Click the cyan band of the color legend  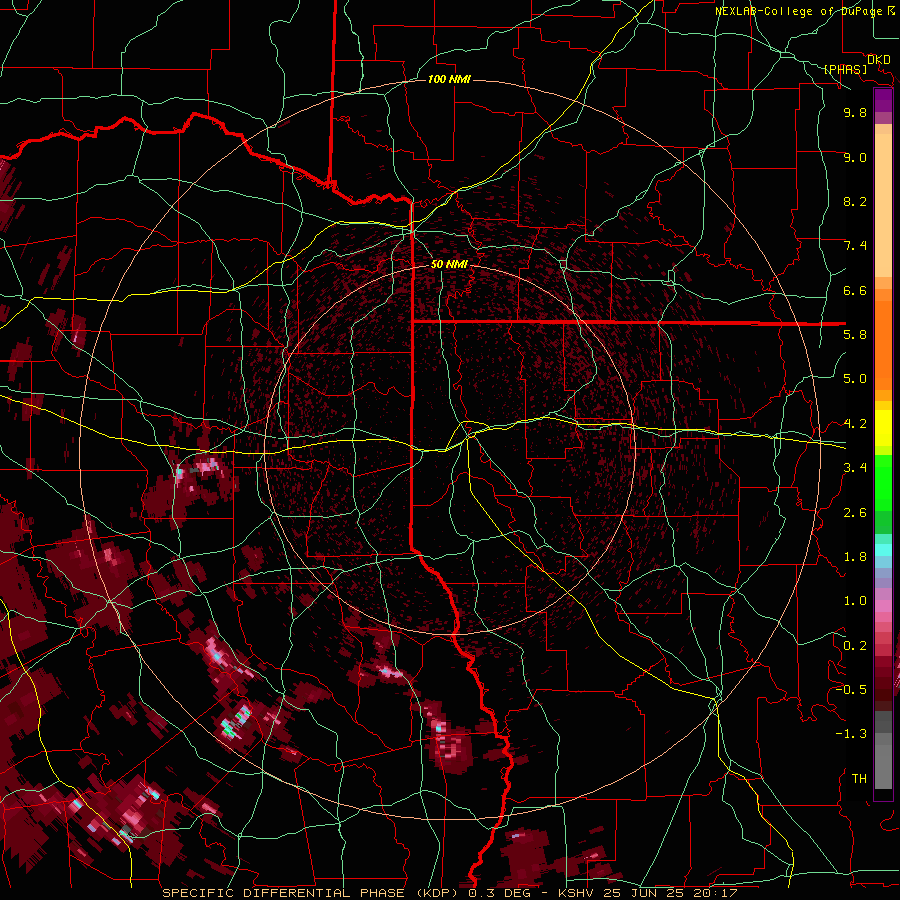pyautogui.click(x=883, y=550)
